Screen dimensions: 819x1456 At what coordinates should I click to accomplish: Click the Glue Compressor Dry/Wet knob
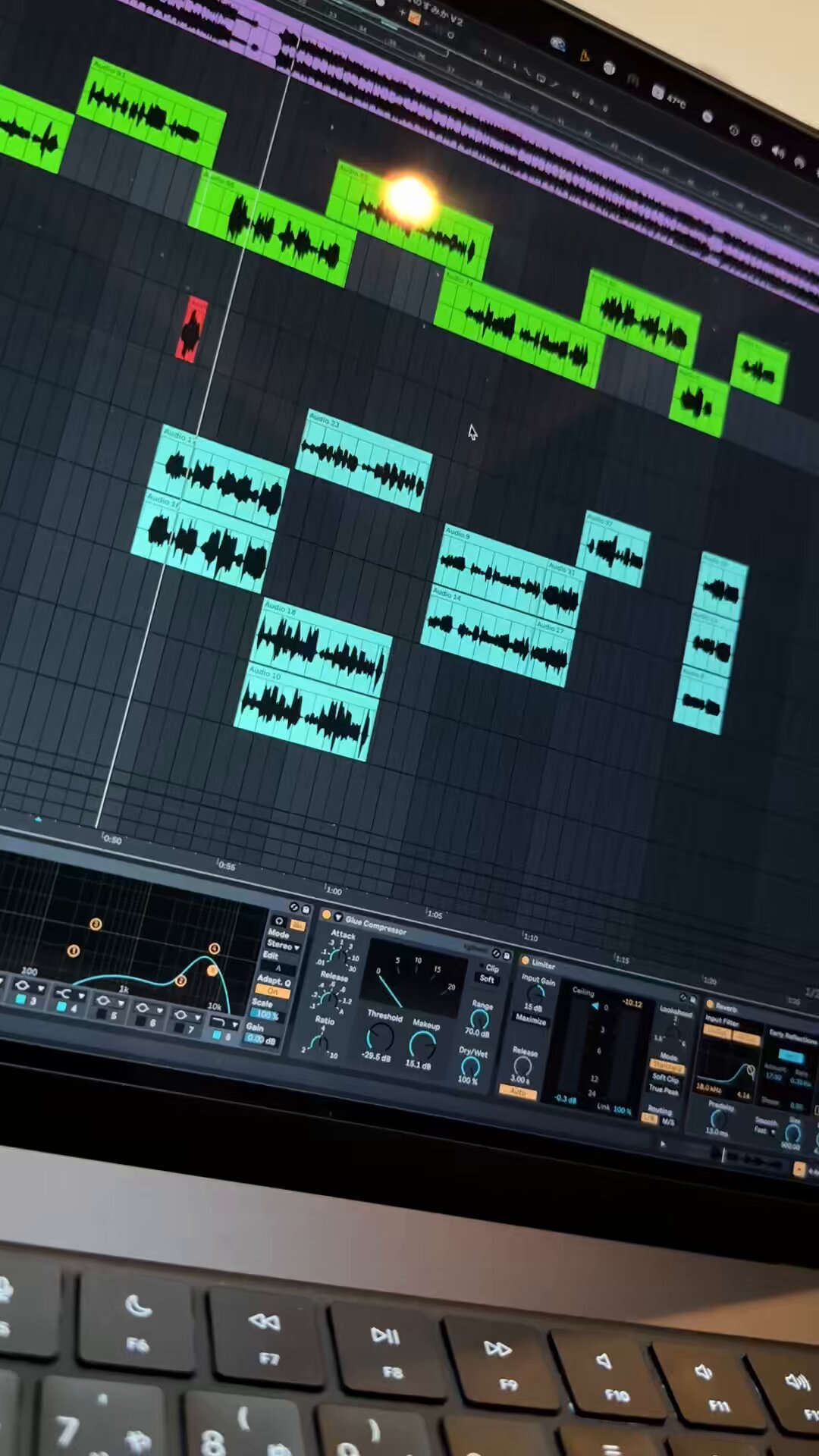[x=470, y=1067]
